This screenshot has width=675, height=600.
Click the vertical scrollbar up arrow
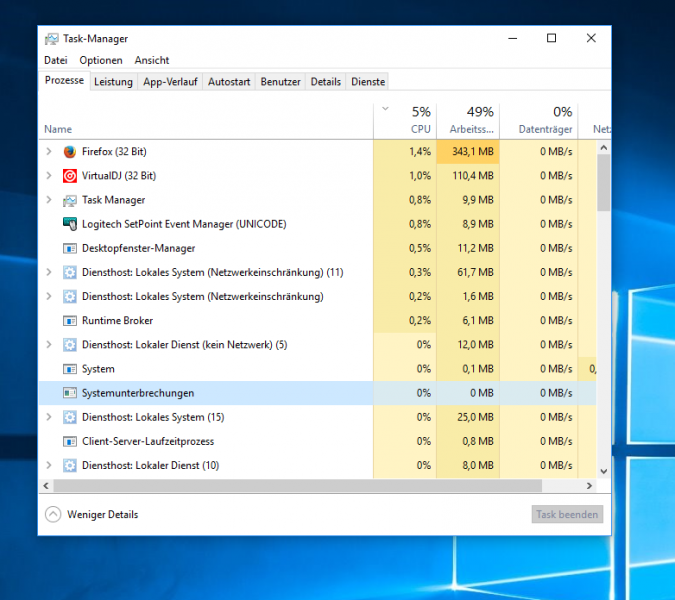tap(604, 148)
